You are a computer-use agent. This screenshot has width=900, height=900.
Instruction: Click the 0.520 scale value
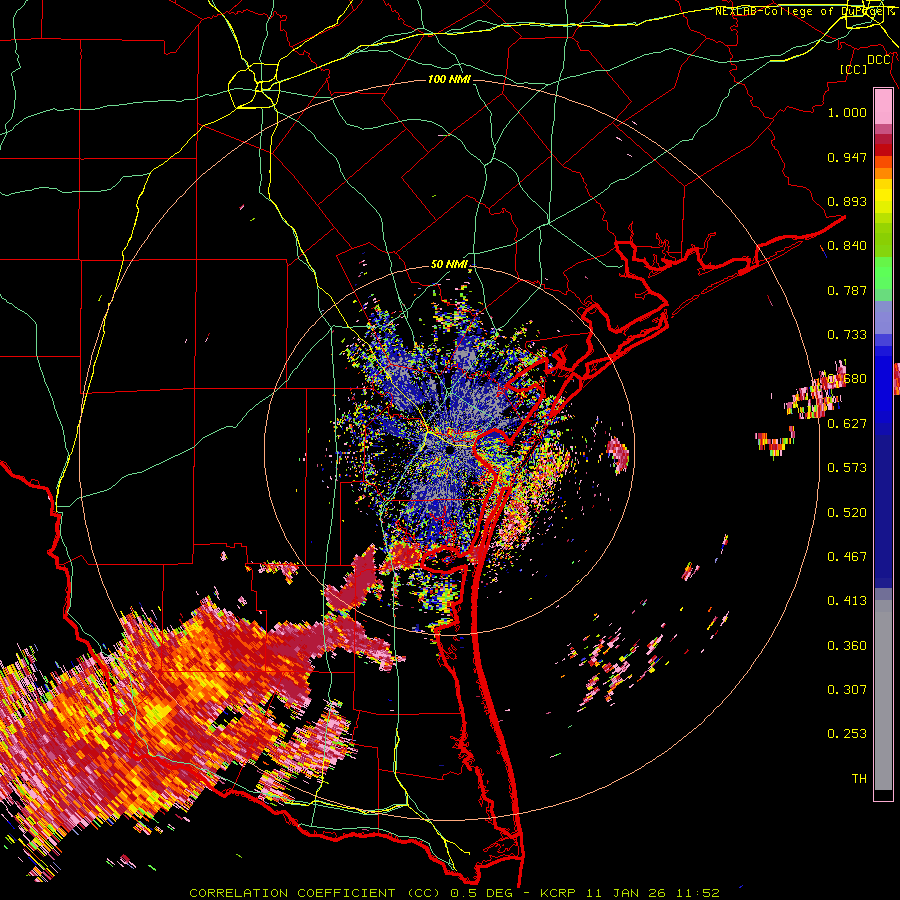[x=847, y=513]
